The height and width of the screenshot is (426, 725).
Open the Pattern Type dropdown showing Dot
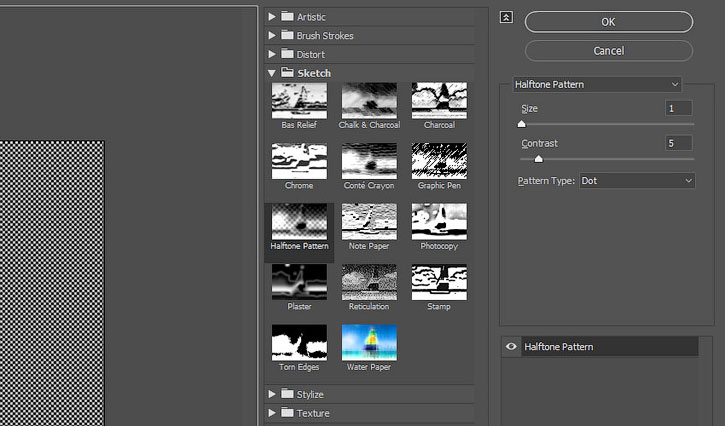coord(637,180)
